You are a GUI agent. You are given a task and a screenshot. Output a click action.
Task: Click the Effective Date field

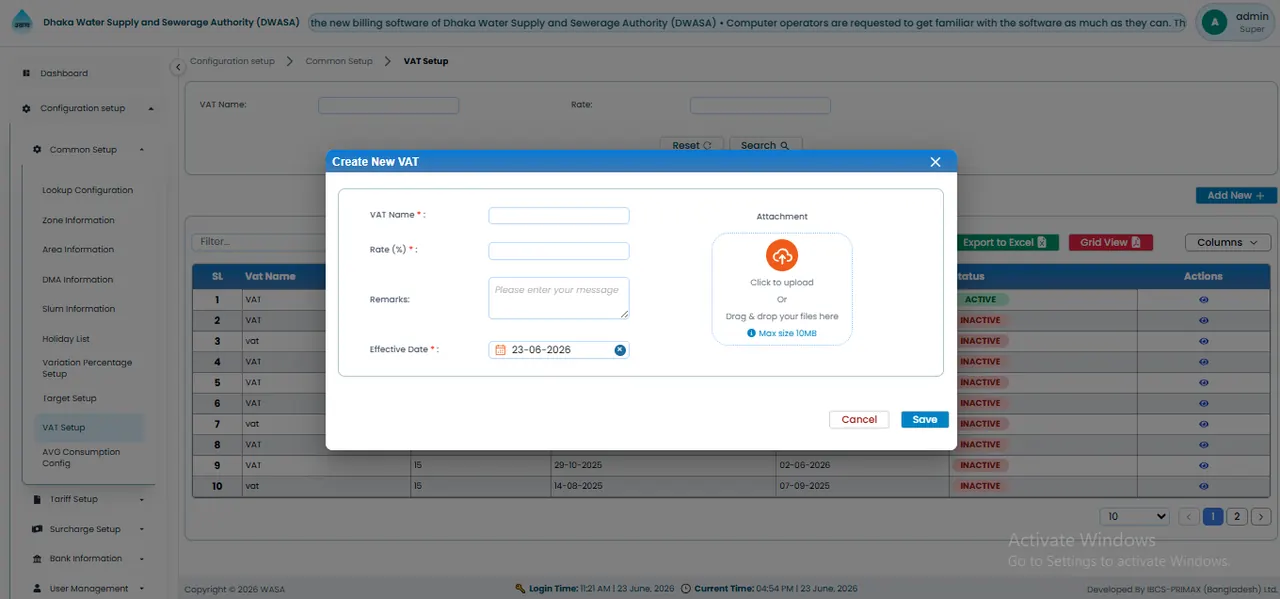pos(559,350)
